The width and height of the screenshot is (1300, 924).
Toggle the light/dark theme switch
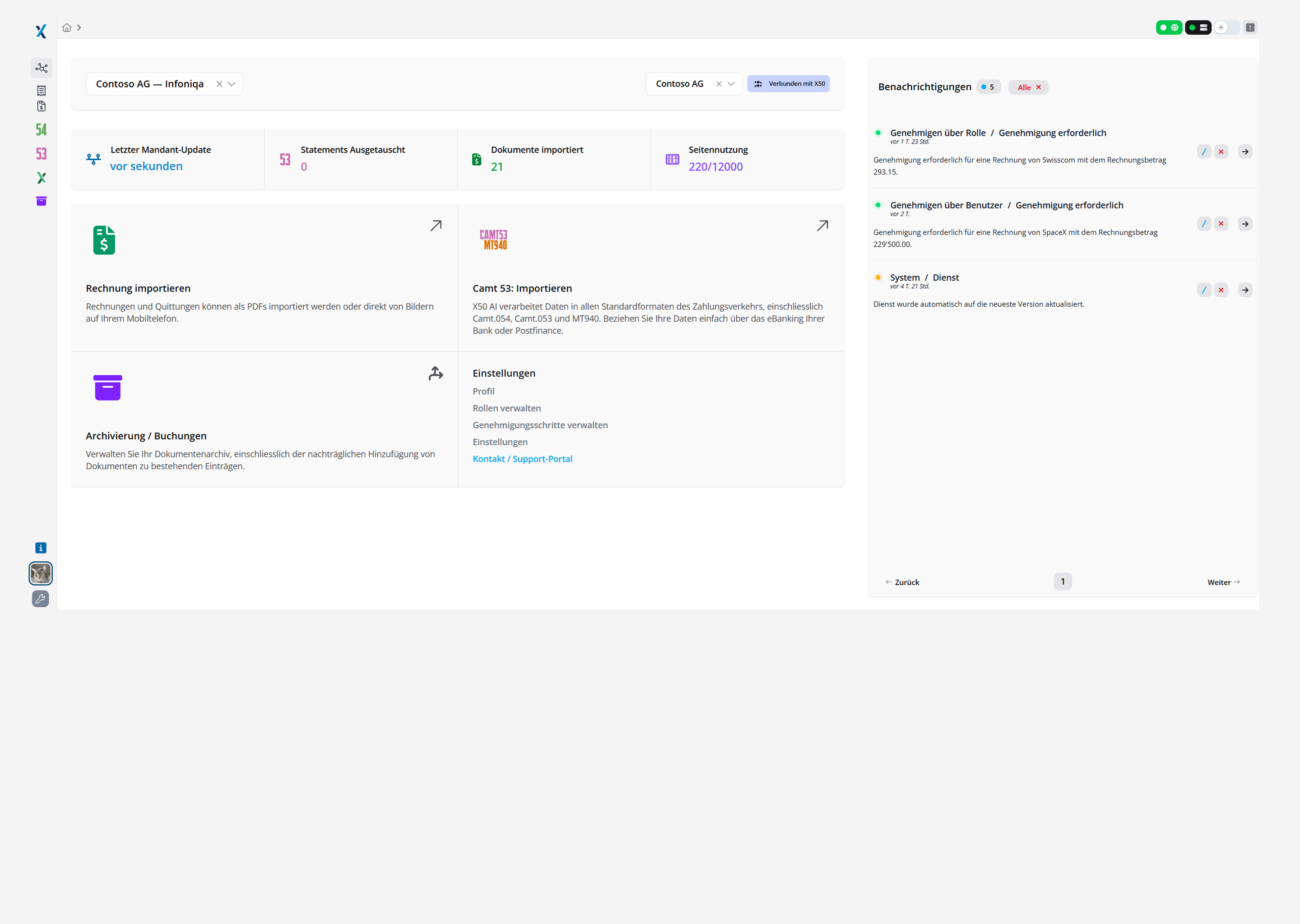[1227, 28]
